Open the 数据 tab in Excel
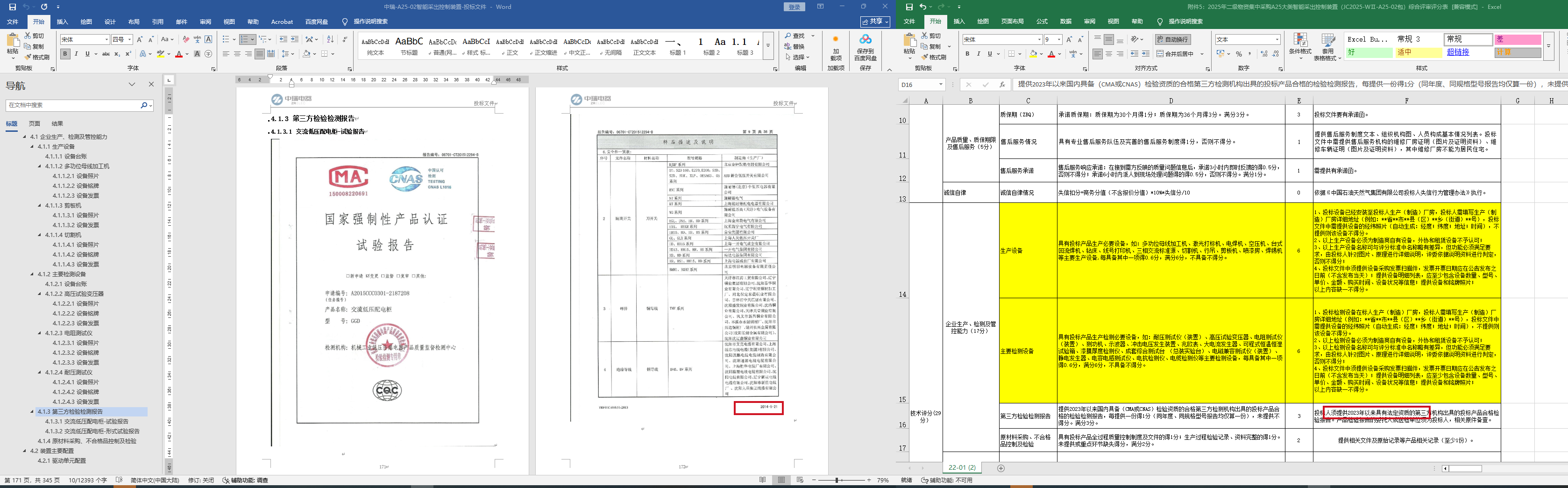 pos(1066,22)
